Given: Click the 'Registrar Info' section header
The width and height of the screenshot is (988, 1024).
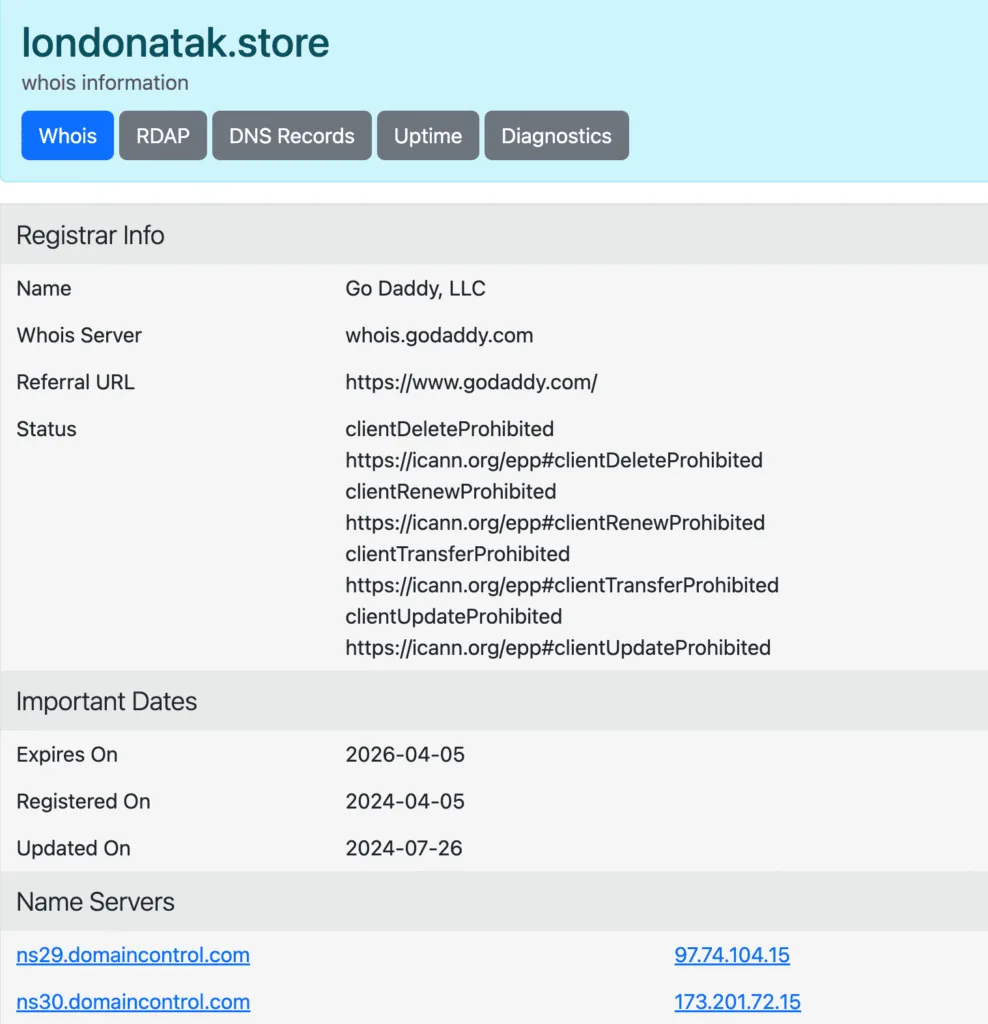Looking at the screenshot, I should (90, 235).
